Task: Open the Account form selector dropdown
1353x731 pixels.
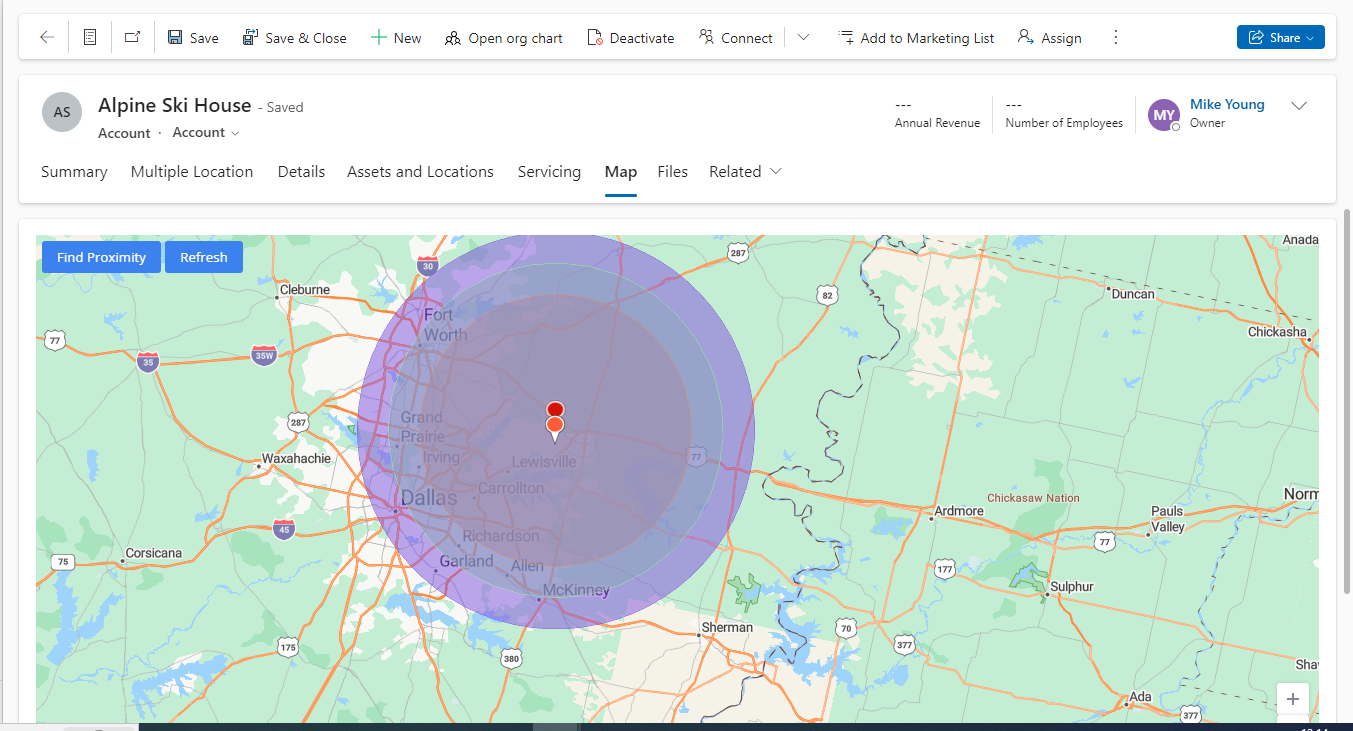Action: (206, 133)
